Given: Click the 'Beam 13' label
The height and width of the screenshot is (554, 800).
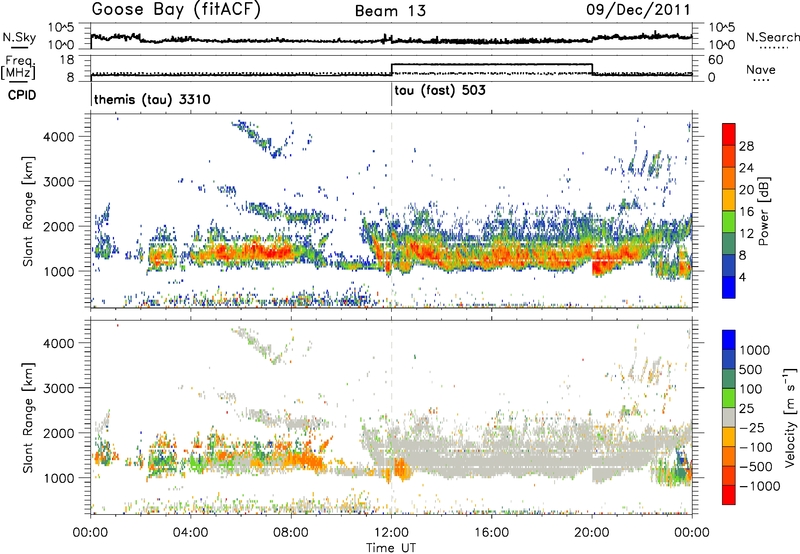Looking at the screenshot, I should pyautogui.click(x=390, y=11).
